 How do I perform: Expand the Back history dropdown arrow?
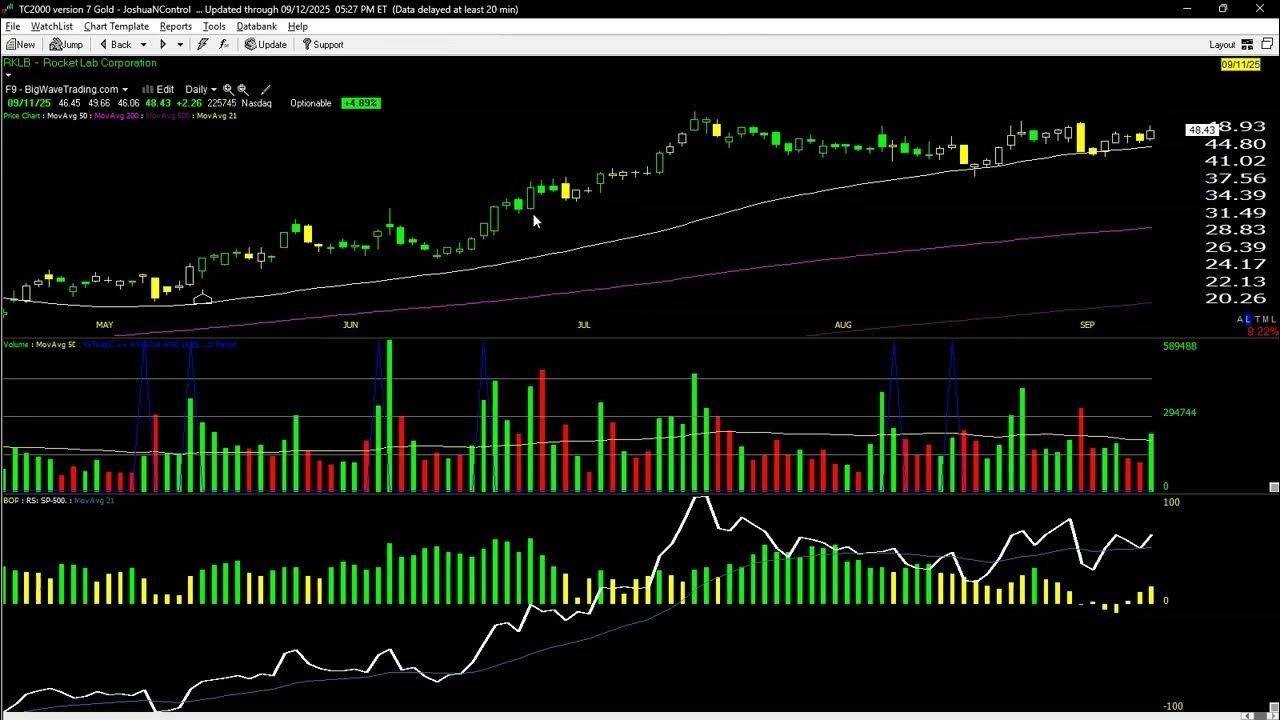[x=143, y=45]
